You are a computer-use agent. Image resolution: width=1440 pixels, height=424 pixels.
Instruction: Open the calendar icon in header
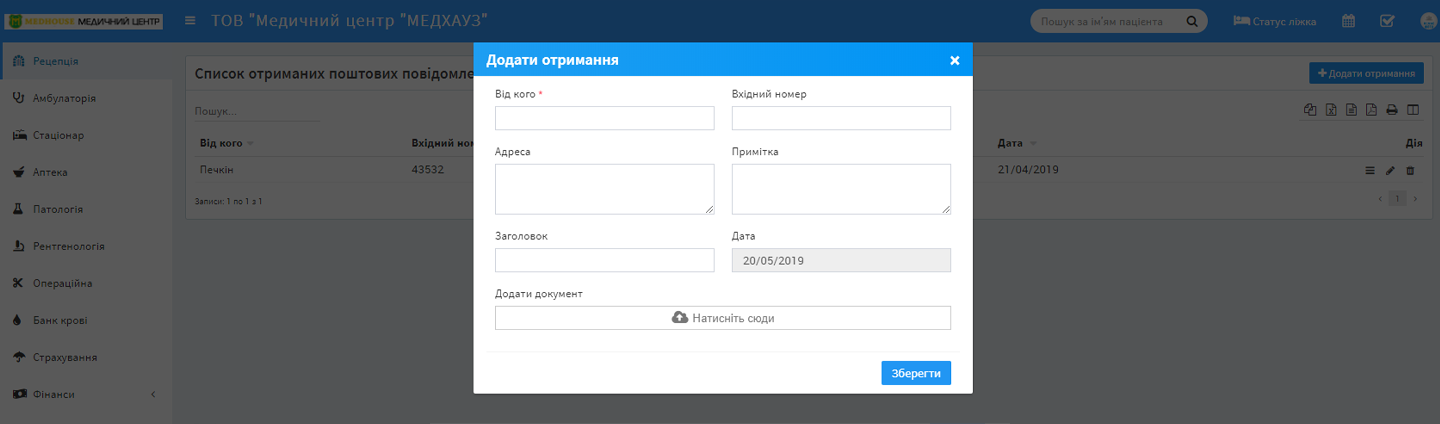1348,21
